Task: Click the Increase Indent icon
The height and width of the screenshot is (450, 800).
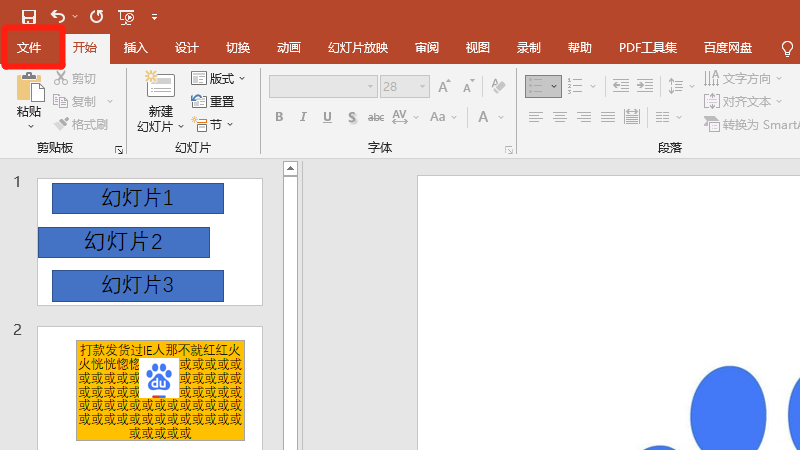Action: pos(646,86)
